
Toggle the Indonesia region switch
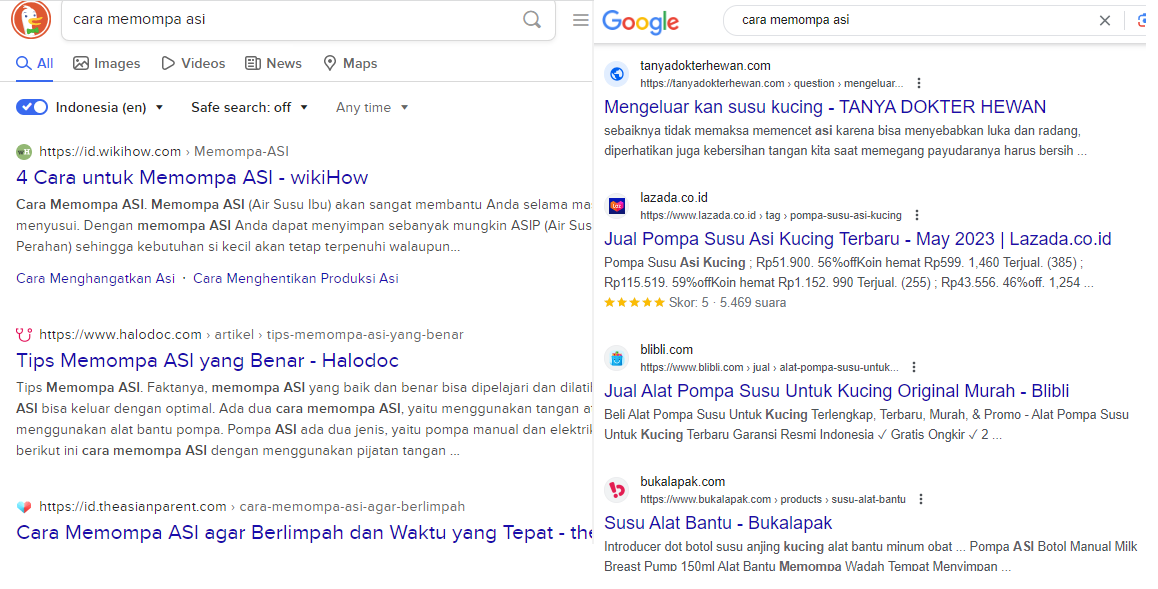[32, 107]
